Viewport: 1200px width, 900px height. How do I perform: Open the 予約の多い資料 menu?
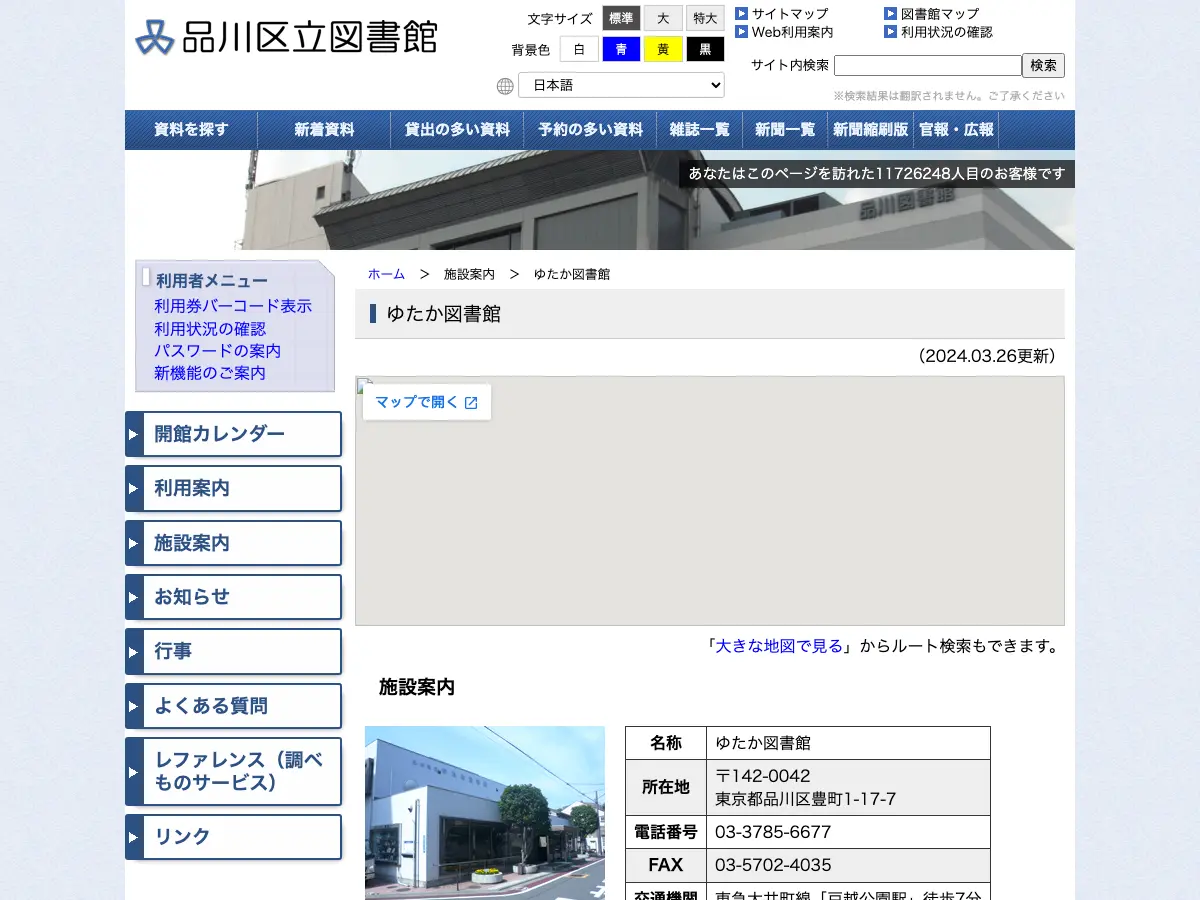pyautogui.click(x=590, y=130)
